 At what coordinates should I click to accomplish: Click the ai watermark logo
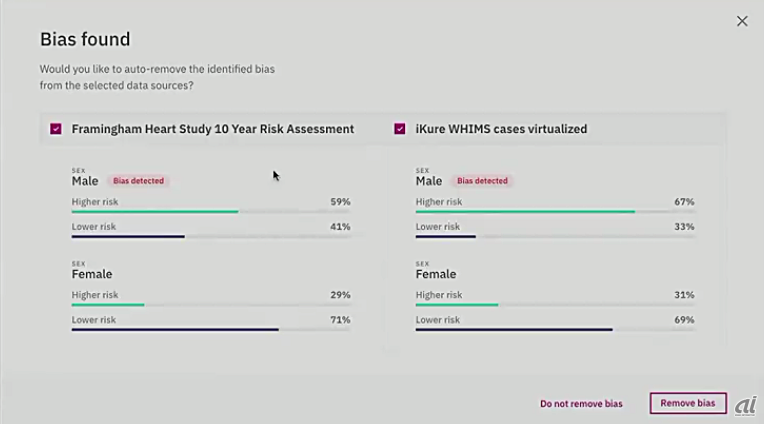point(745,405)
